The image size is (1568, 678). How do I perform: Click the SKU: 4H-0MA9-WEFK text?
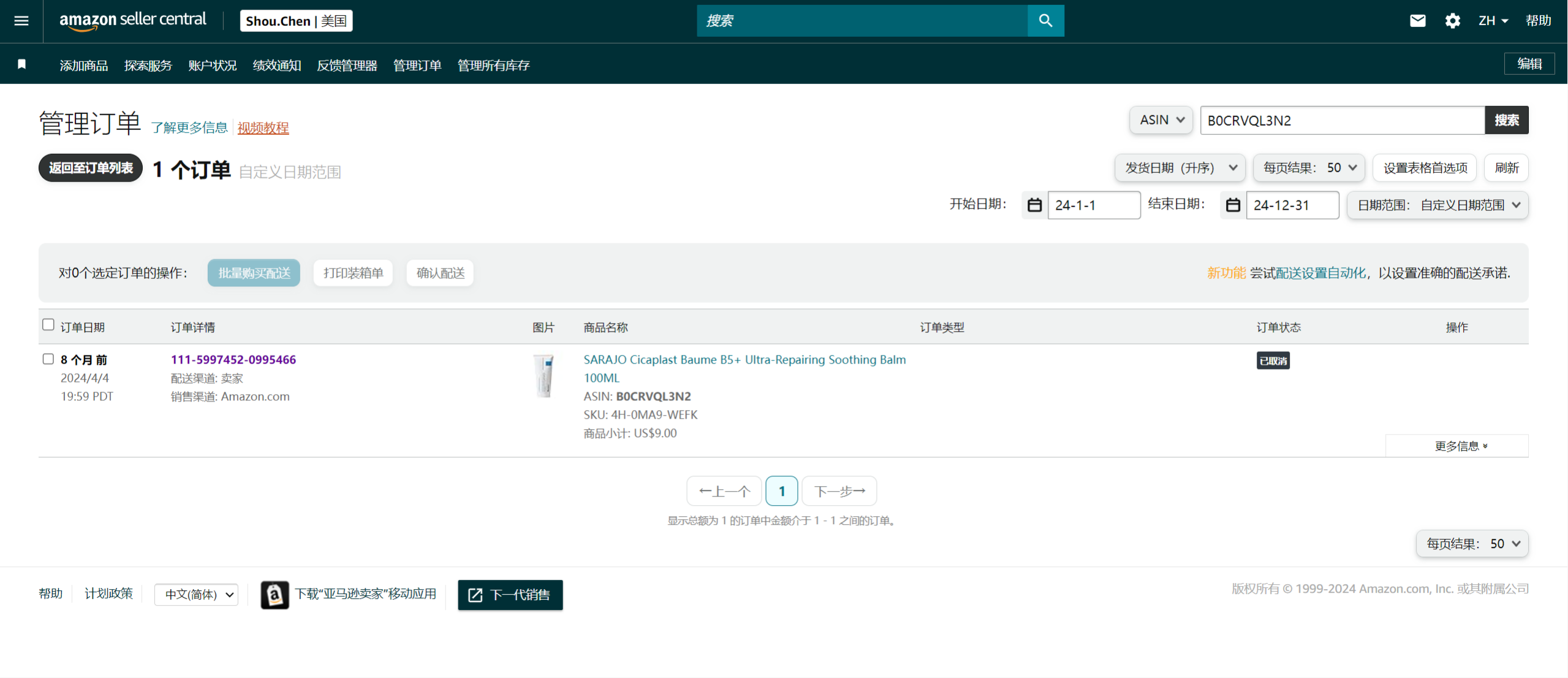pyautogui.click(x=640, y=415)
